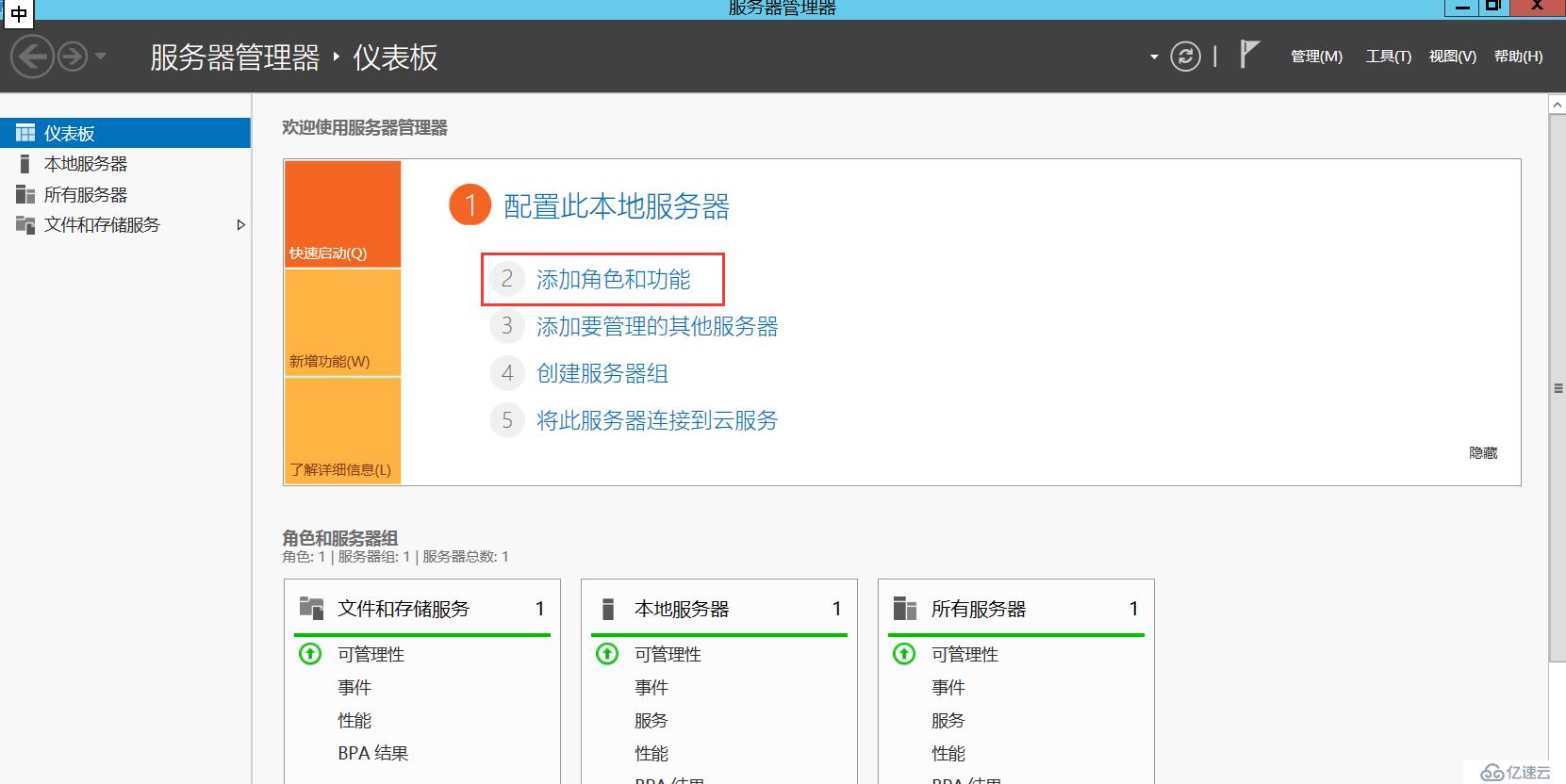
Task: Click the back navigation arrow
Action: pyautogui.click(x=31, y=57)
